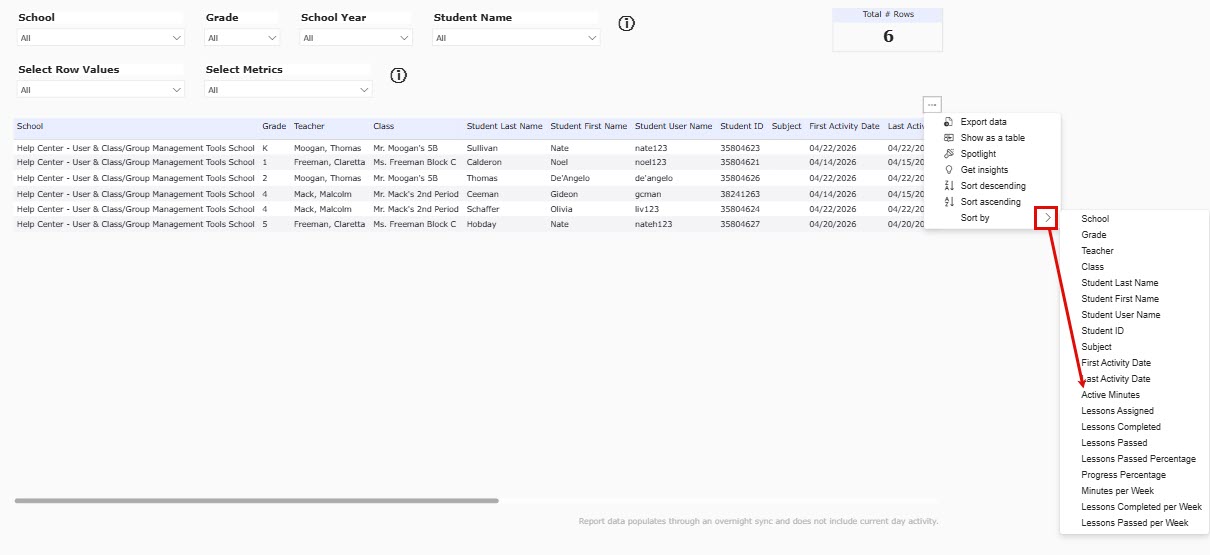Click the Teacher column header

[309, 127]
